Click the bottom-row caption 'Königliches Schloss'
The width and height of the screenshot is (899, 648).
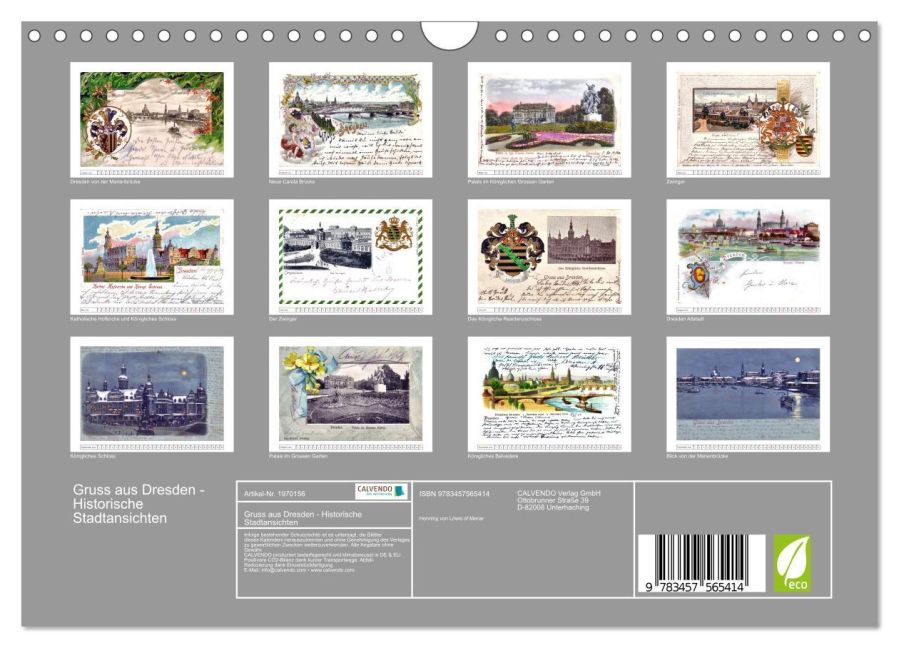93,456
